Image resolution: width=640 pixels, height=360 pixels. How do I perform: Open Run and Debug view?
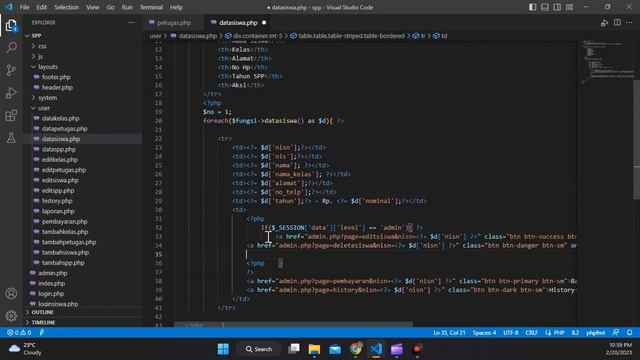point(11,93)
